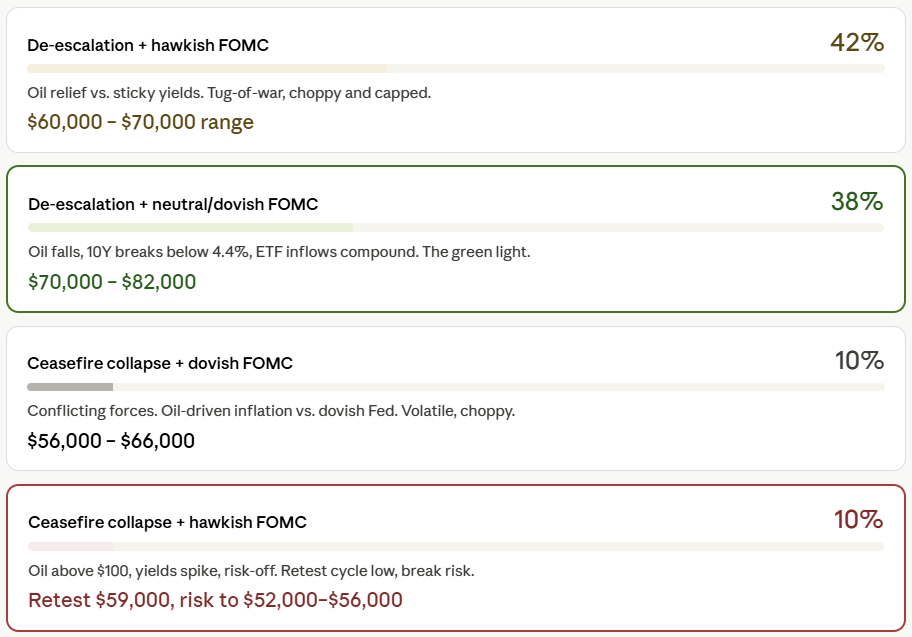Click the 42% scenario progress bar
Image resolution: width=912 pixels, height=637 pixels.
pos(456,69)
